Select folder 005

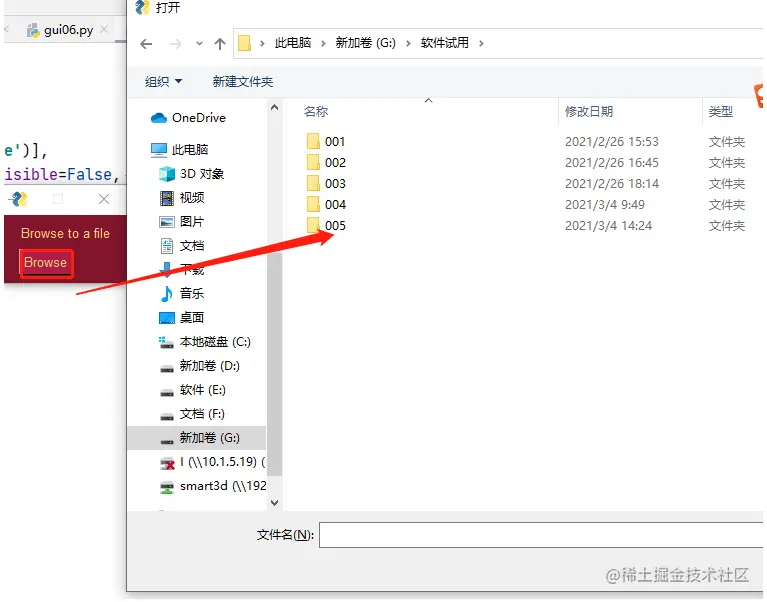point(335,226)
